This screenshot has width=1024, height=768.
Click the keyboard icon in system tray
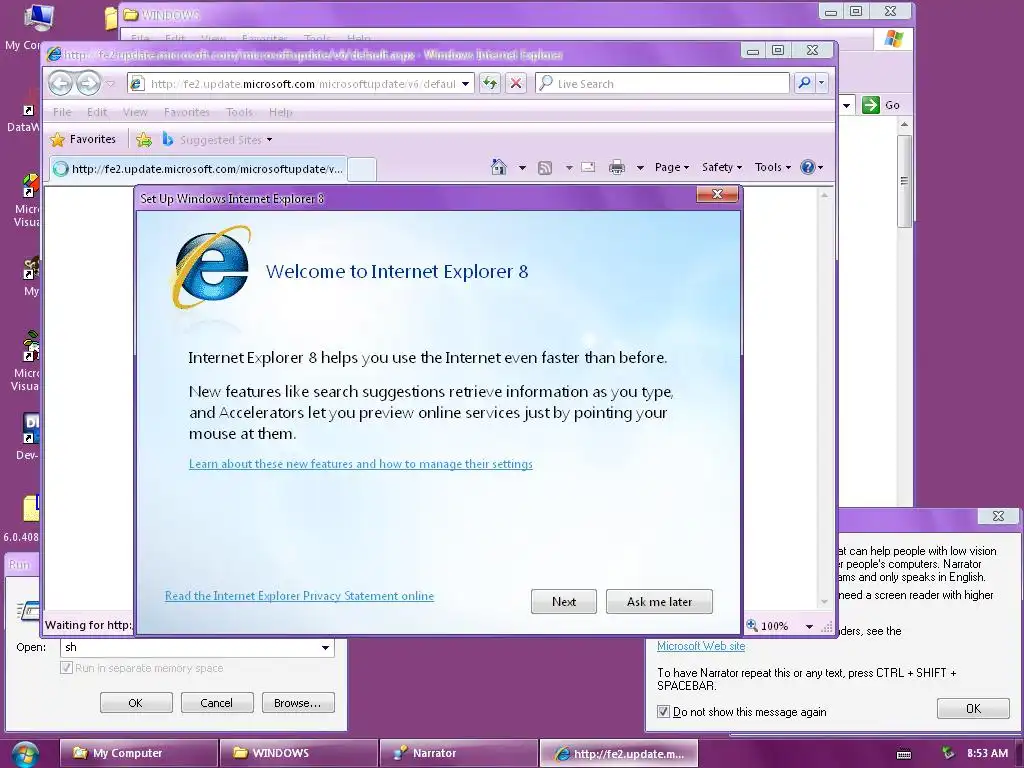click(x=904, y=754)
